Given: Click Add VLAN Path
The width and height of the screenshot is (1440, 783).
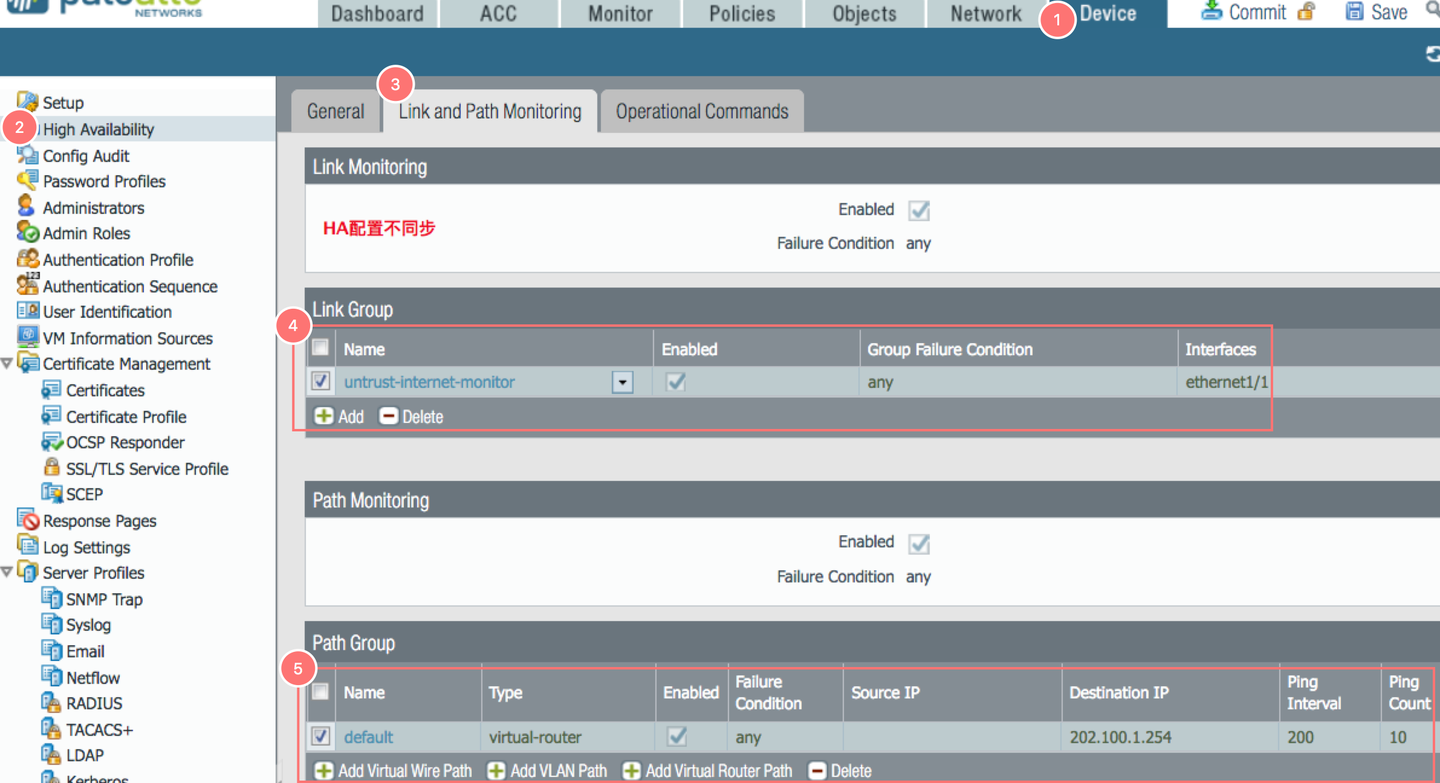Looking at the screenshot, I should [547, 771].
